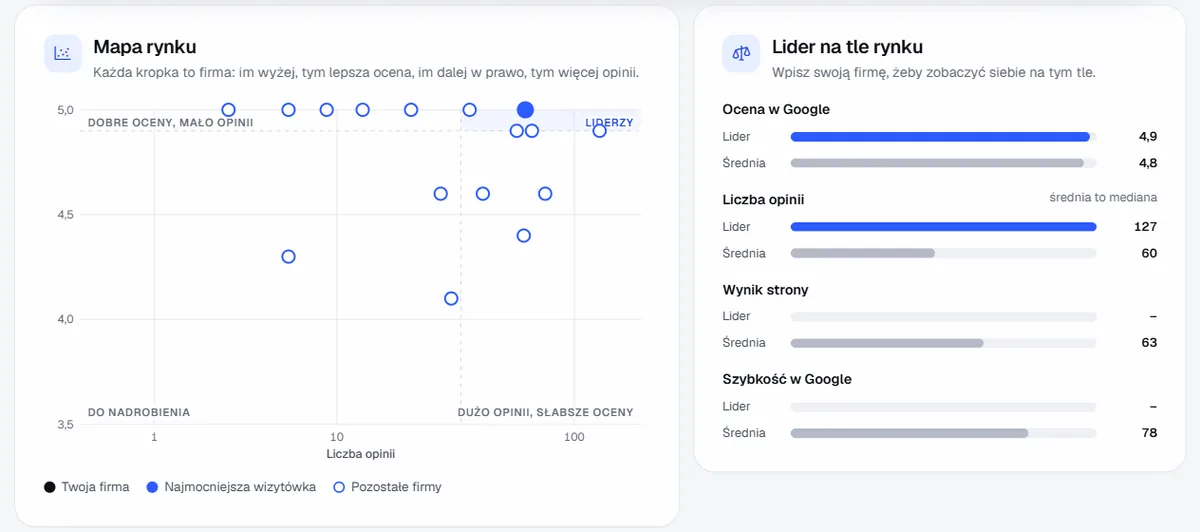Screen dimensions: 1200x532
Task: Click the Ocena w Google section title
Action: point(776,109)
